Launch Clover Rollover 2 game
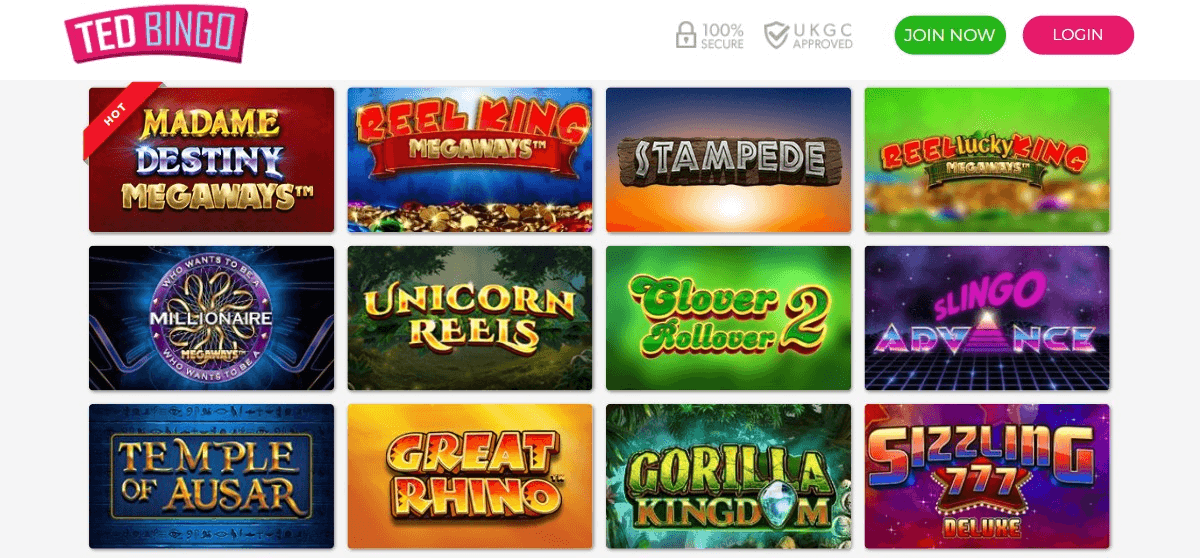This screenshot has height=558, width=1200. (728, 318)
